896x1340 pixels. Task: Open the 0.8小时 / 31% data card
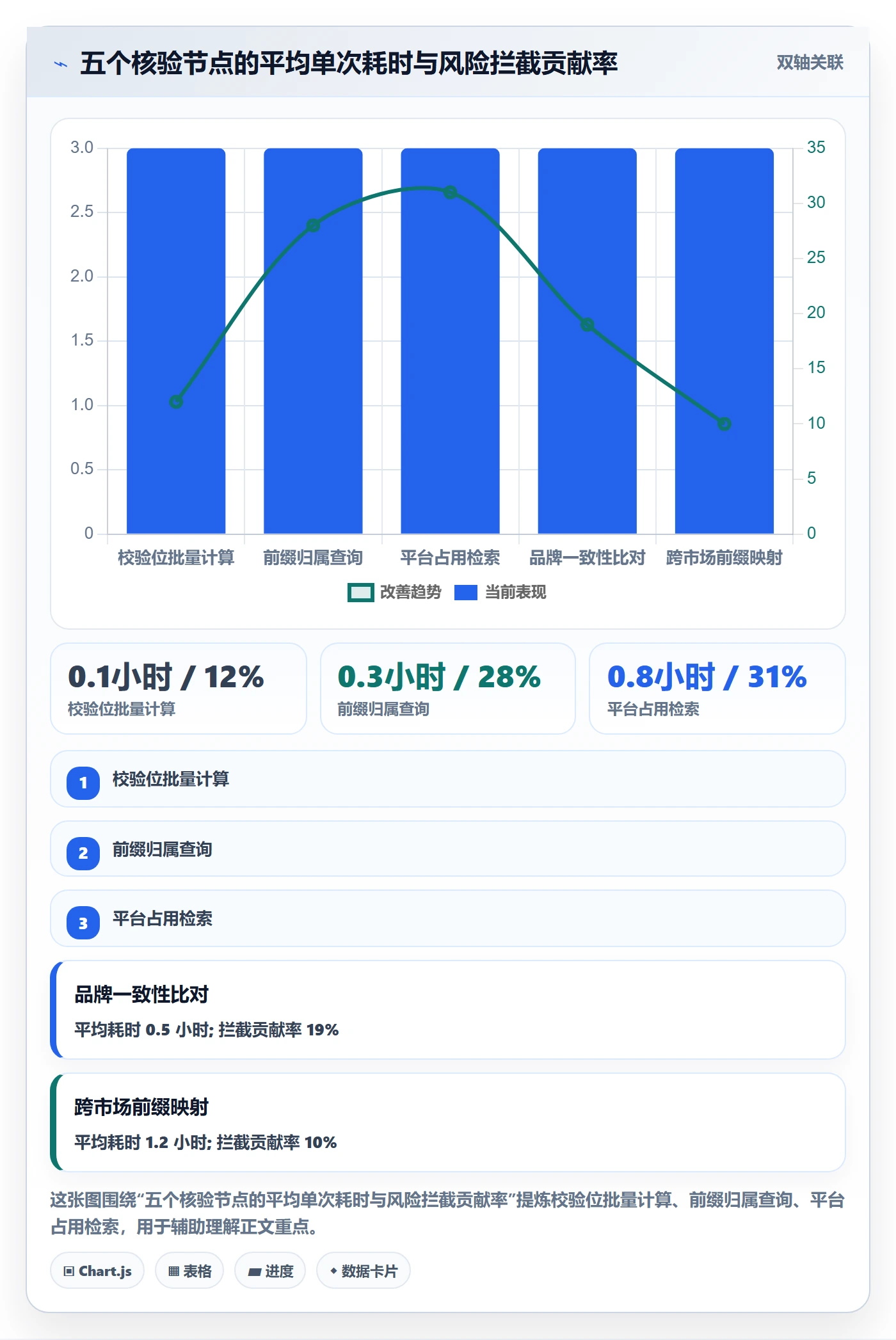point(717,689)
